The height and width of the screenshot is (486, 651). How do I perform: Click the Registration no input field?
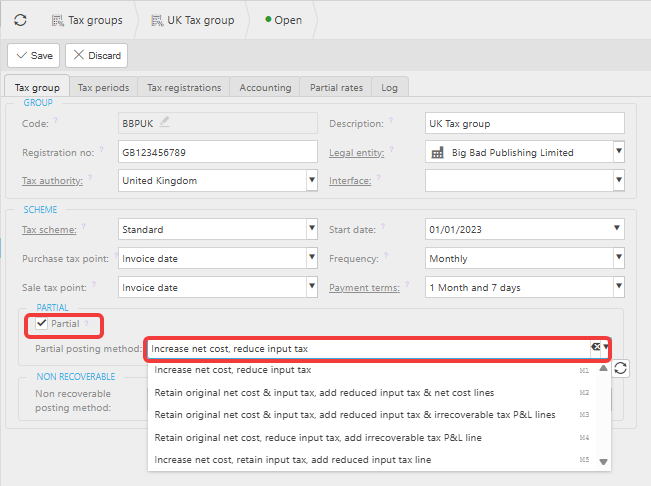[218, 152]
